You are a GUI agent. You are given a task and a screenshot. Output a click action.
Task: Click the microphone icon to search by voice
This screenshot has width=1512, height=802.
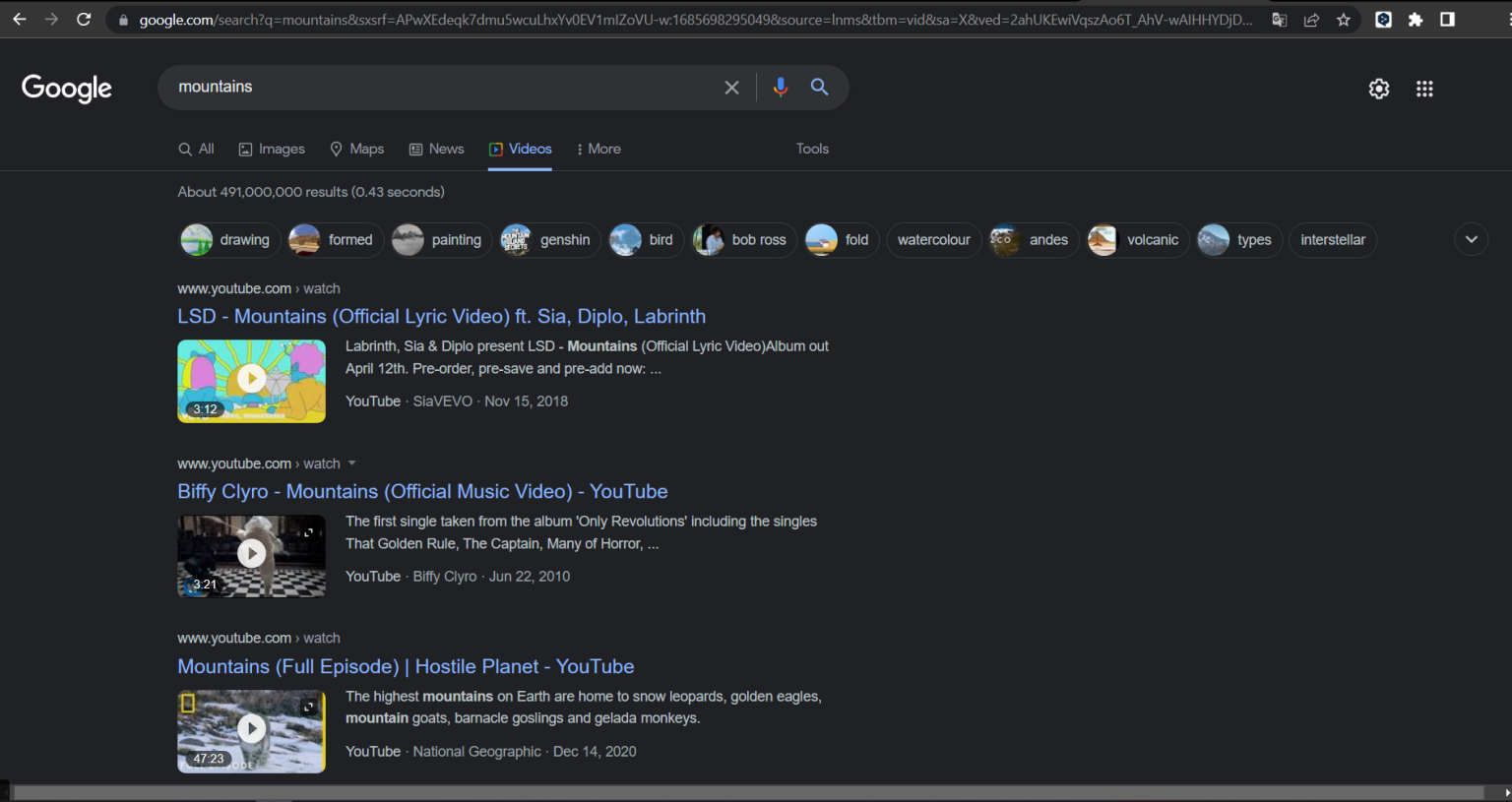[x=781, y=87]
